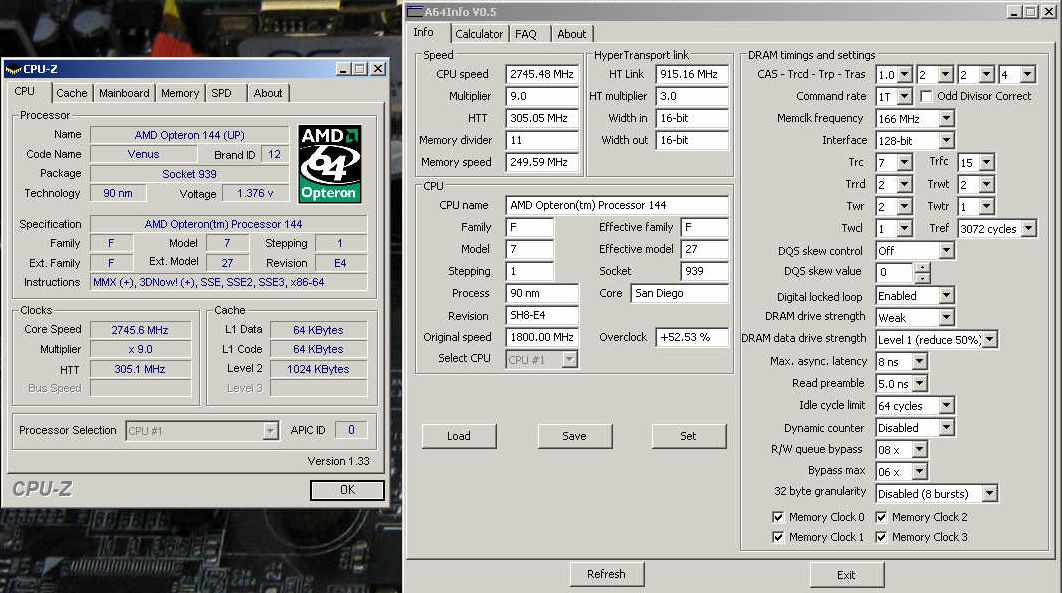
Task: Switch to the A64Info Calculator tab
Action: click(479, 34)
